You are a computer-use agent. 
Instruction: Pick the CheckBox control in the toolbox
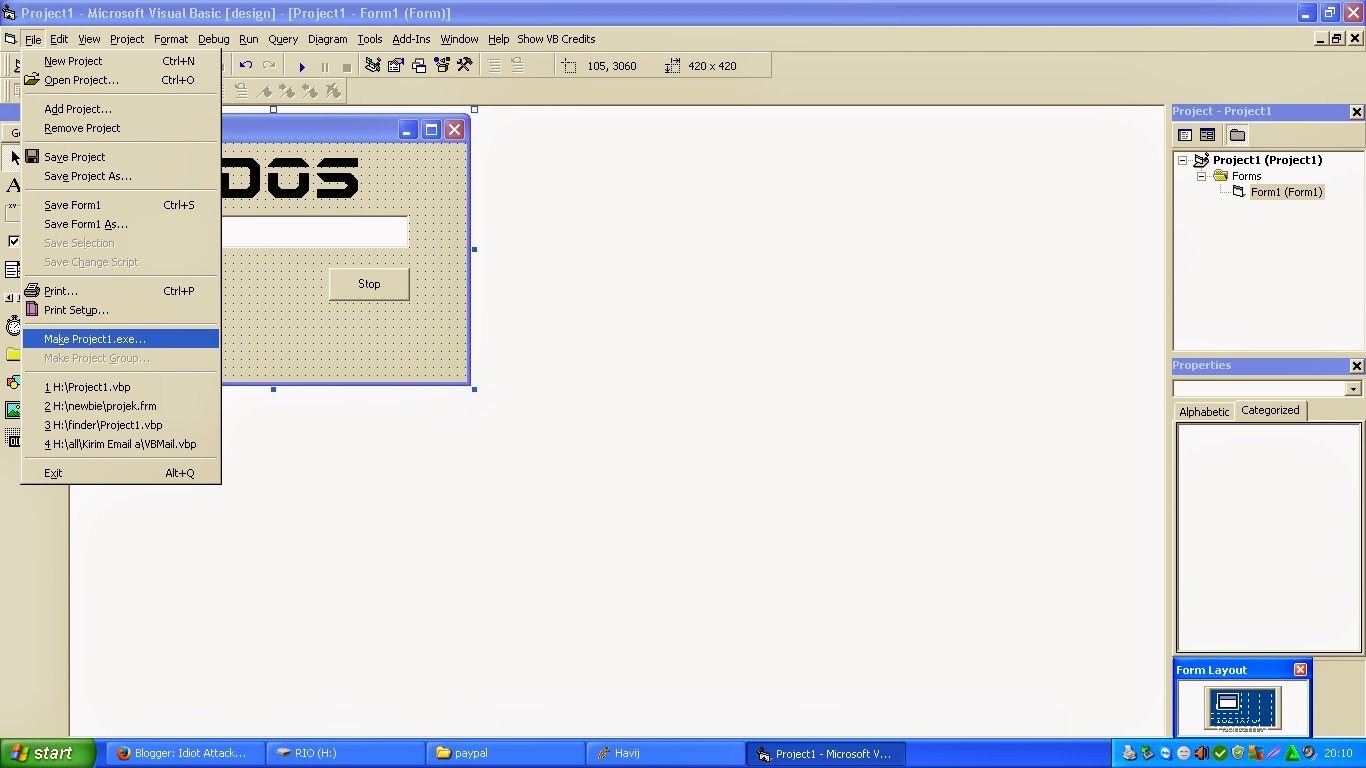[x=14, y=241]
